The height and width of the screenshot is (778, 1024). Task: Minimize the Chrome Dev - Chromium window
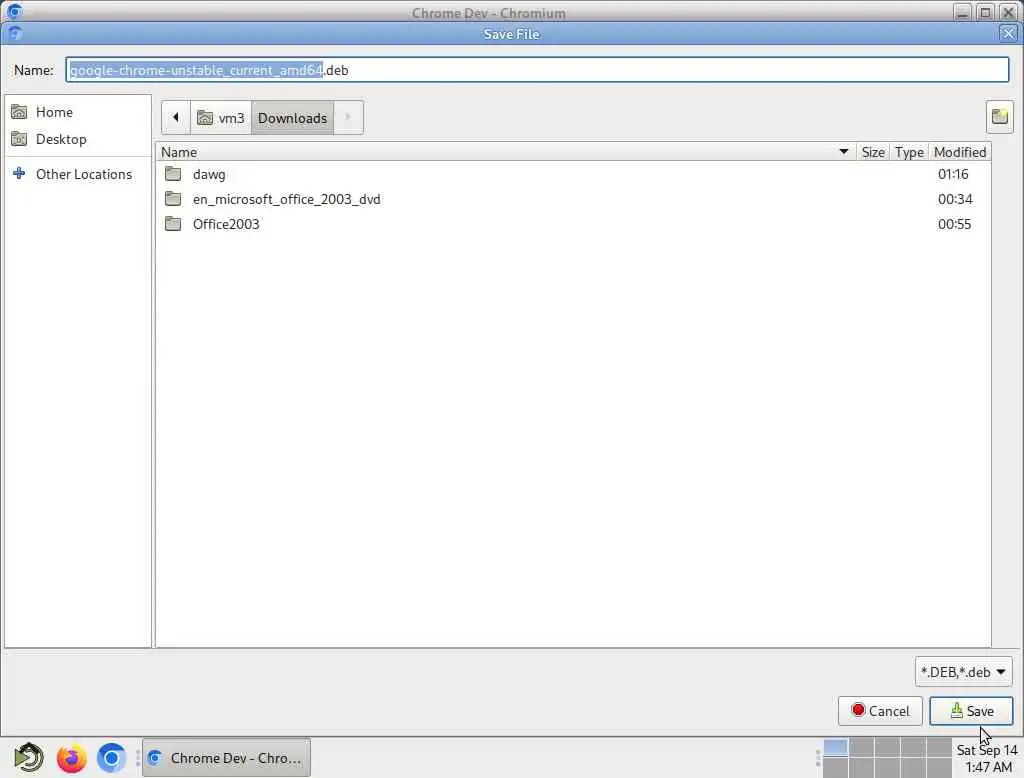point(962,12)
